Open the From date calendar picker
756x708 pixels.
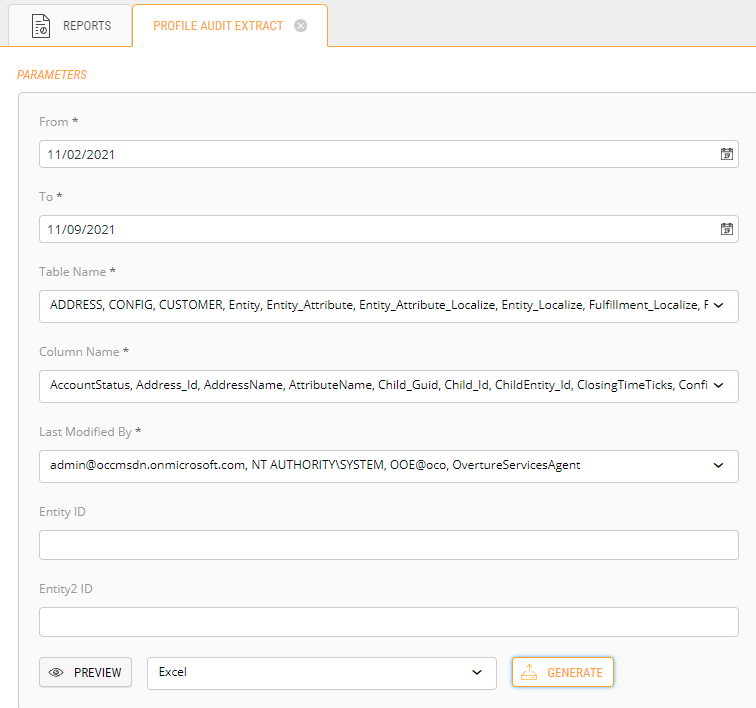pos(727,154)
